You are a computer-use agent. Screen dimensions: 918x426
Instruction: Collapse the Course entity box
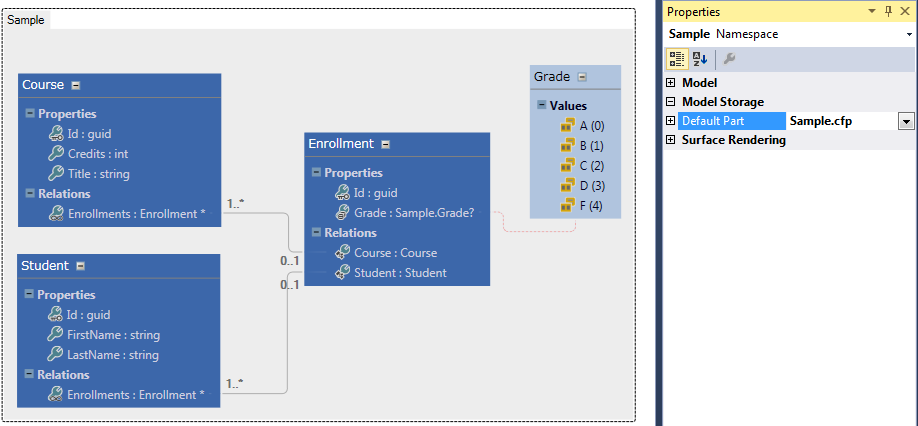click(x=76, y=85)
